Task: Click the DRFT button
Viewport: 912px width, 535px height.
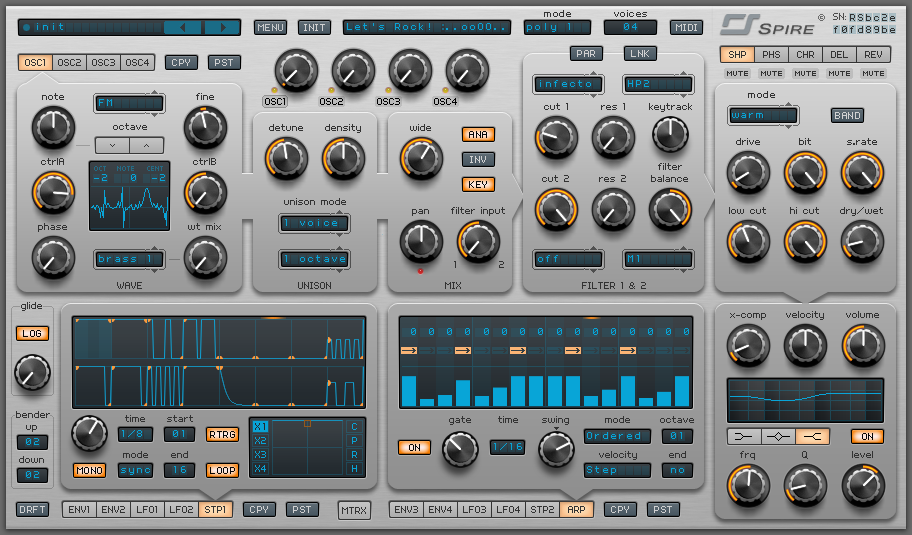Action: [33, 509]
